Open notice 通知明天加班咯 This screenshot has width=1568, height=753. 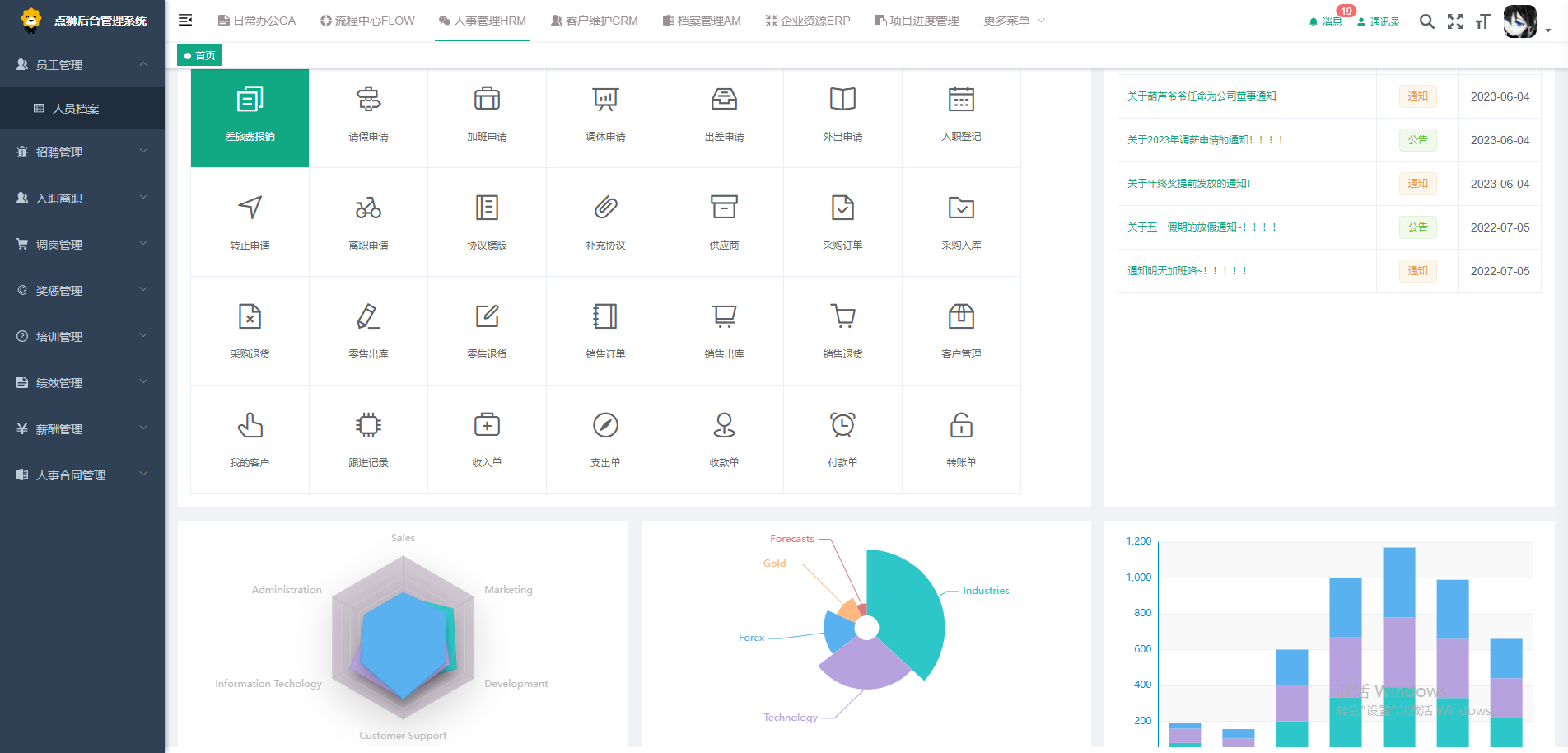point(1187,271)
